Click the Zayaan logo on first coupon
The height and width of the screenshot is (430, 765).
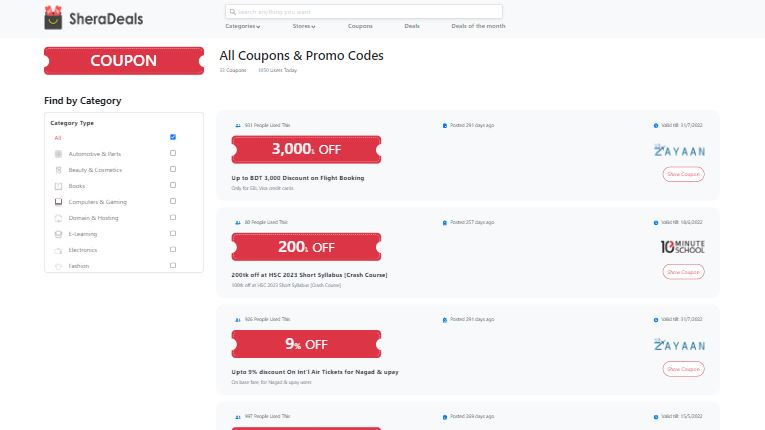tap(679, 150)
